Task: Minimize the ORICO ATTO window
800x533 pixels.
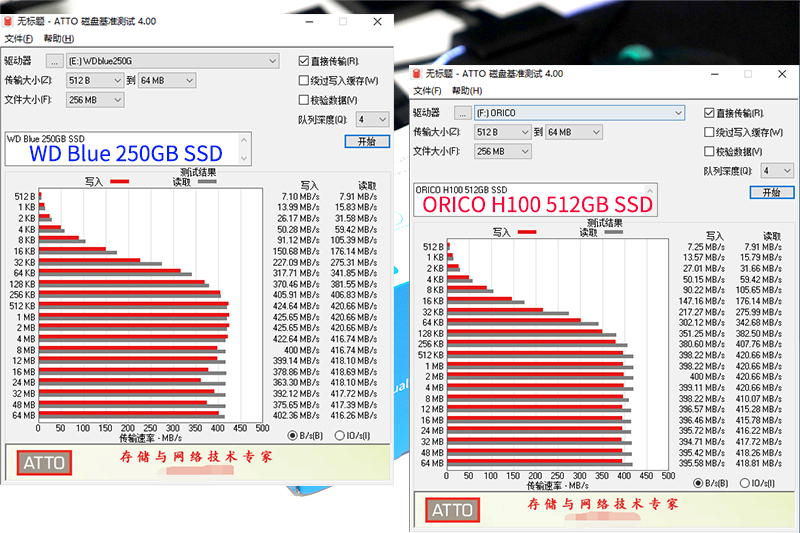Action: pos(715,74)
